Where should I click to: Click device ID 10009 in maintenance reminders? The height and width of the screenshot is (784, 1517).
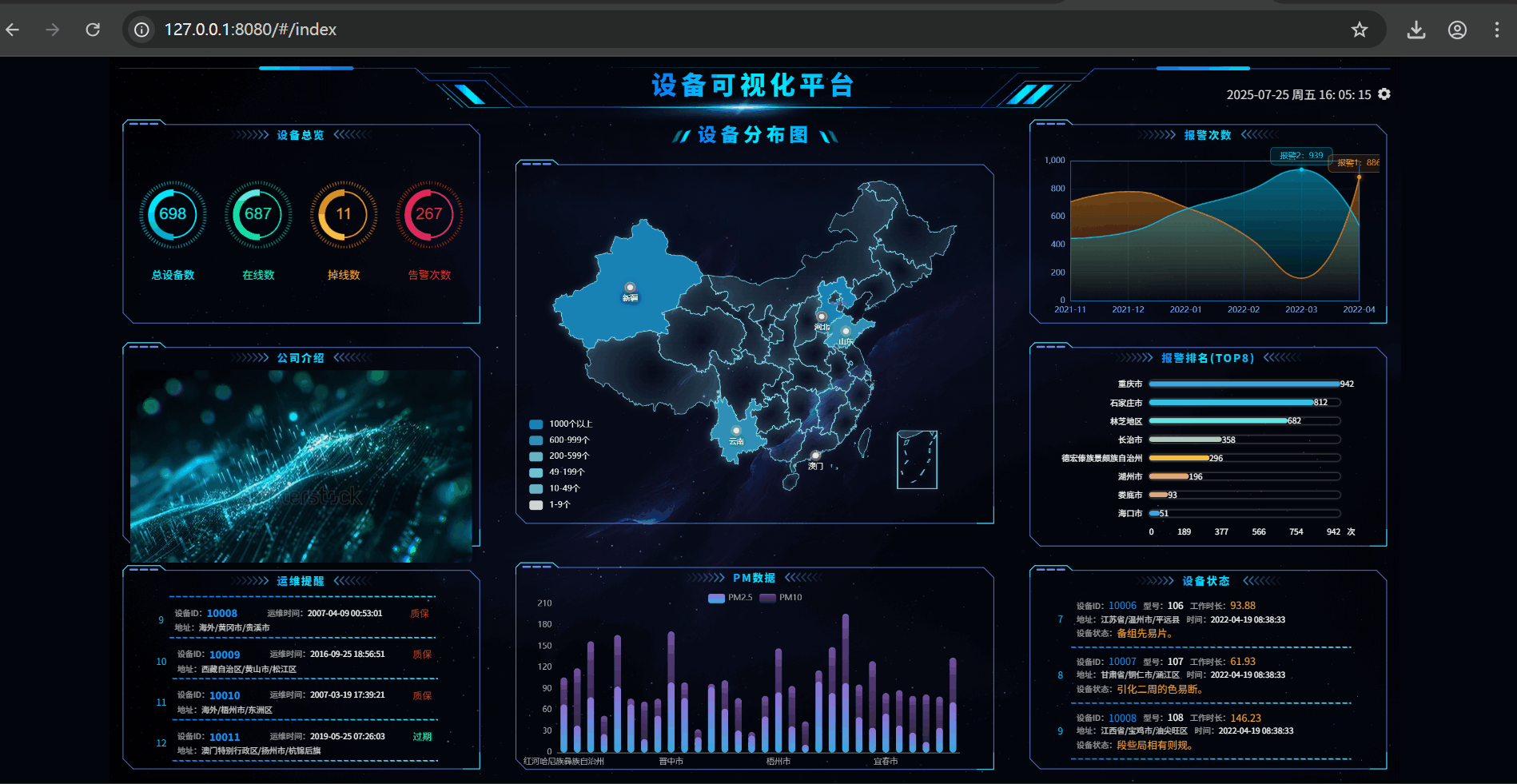(x=225, y=655)
